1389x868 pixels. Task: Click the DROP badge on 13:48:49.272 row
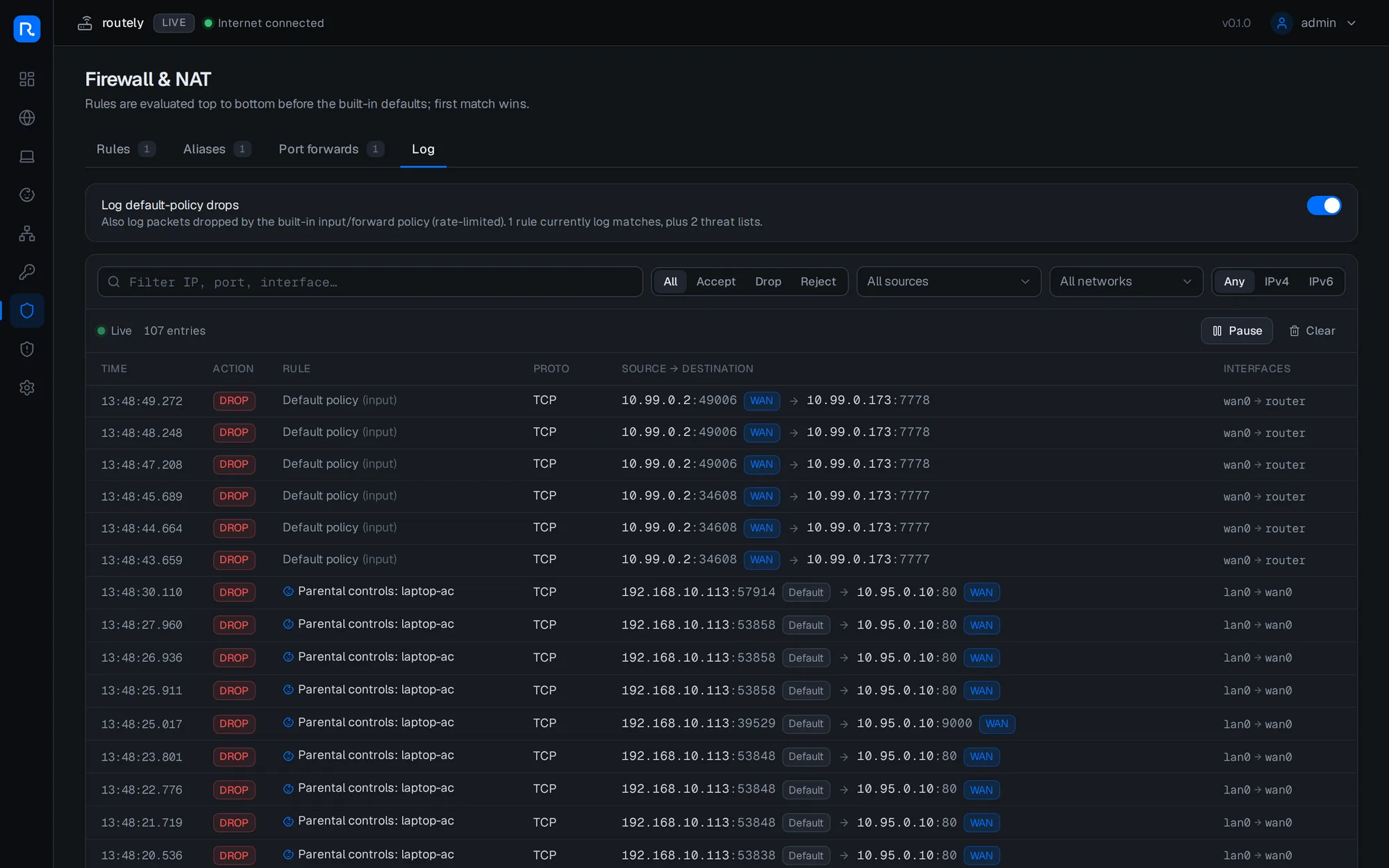(x=234, y=401)
